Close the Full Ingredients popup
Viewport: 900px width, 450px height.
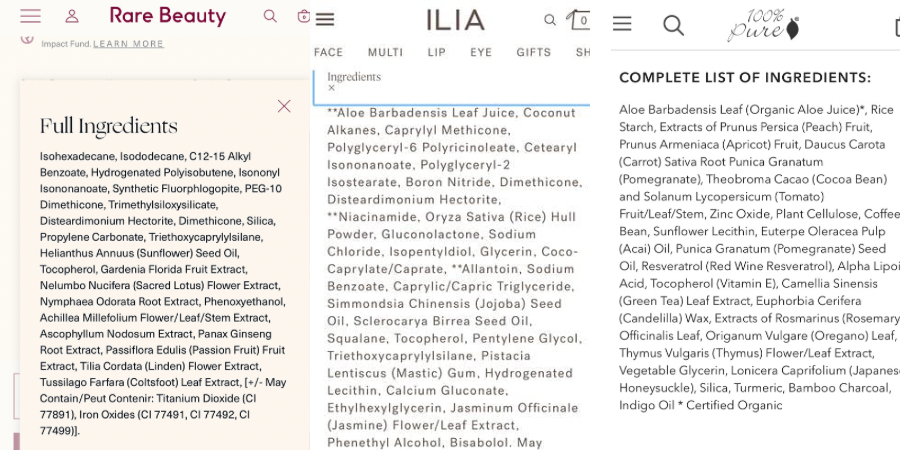pos(284,106)
